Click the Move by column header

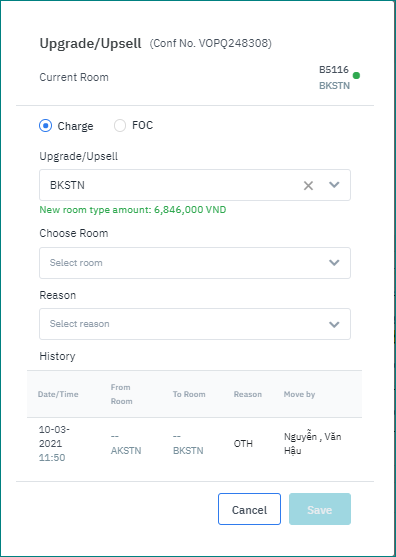coord(299,394)
